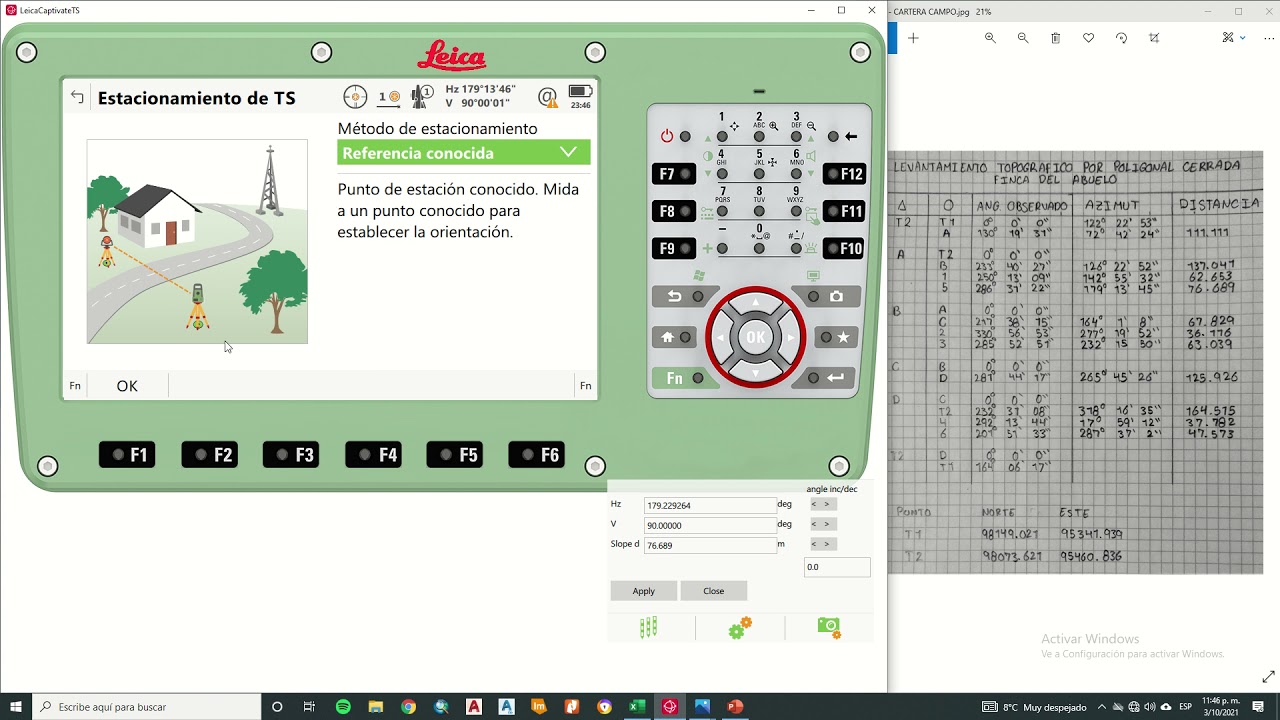The height and width of the screenshot is (720, 1280).
Task: Click keypad key 9 WXYZ
Action: [796, 211]
